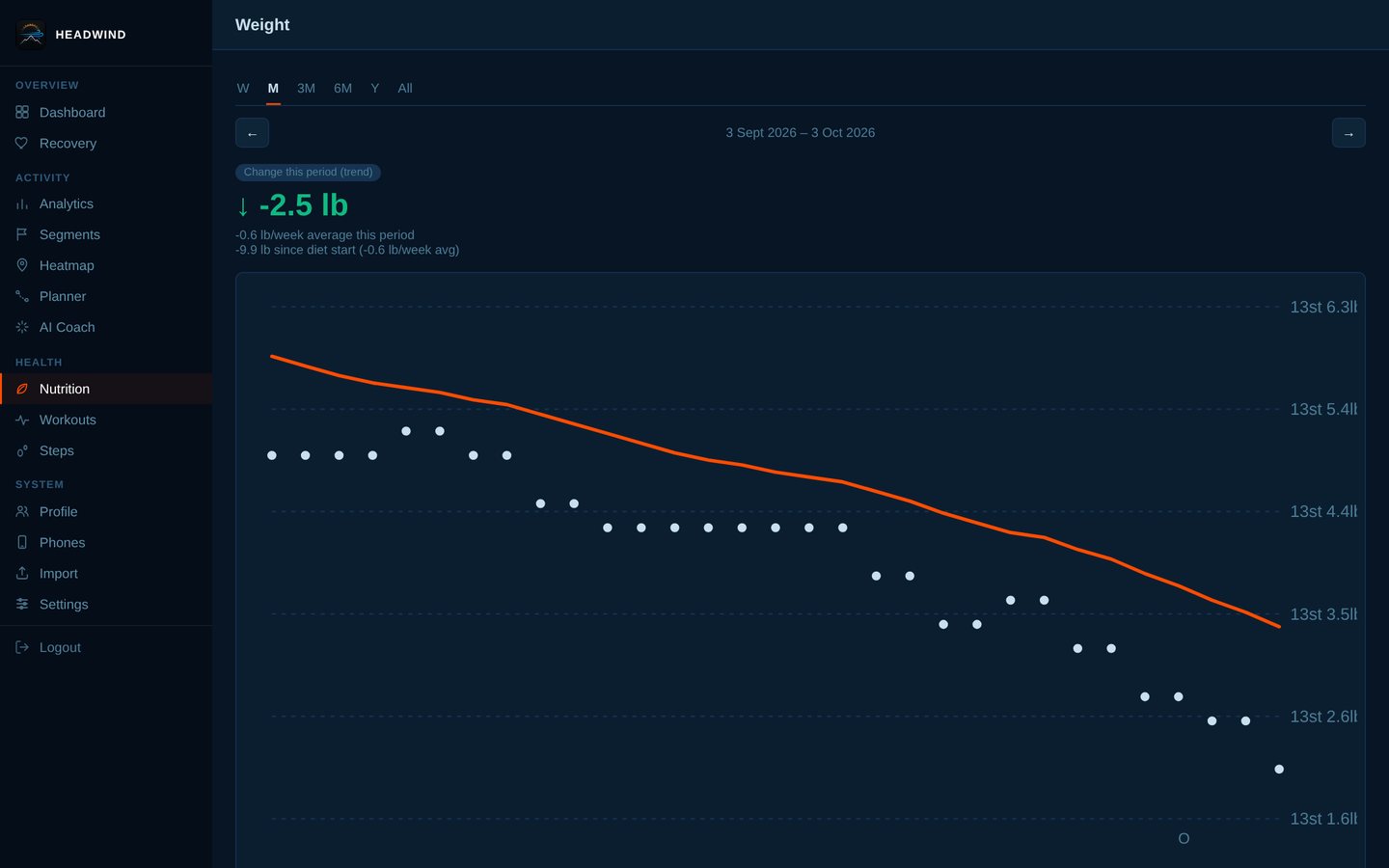This screenshot has width=1389, height=868.
Task: Switch to the All range tab
Action: pos(405,89)
